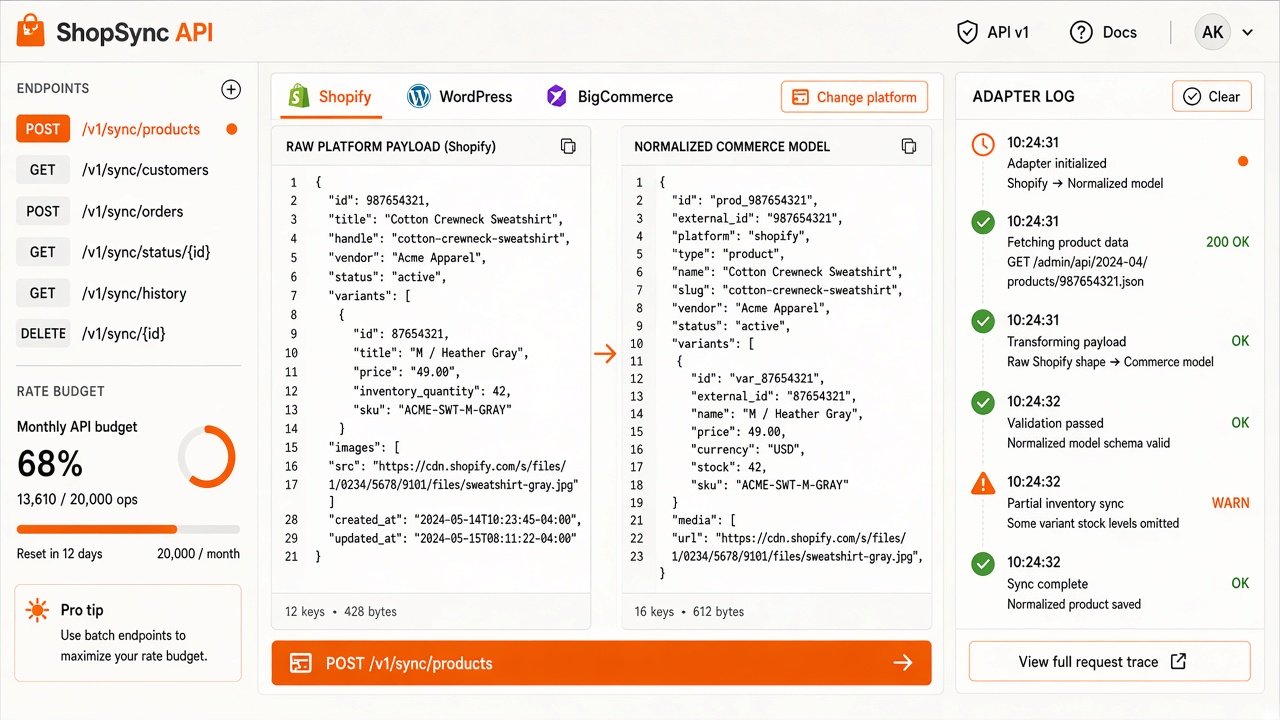The image size is (1280, 720).
Task: Switch to the WordPress tab
Action: point(460,97)
